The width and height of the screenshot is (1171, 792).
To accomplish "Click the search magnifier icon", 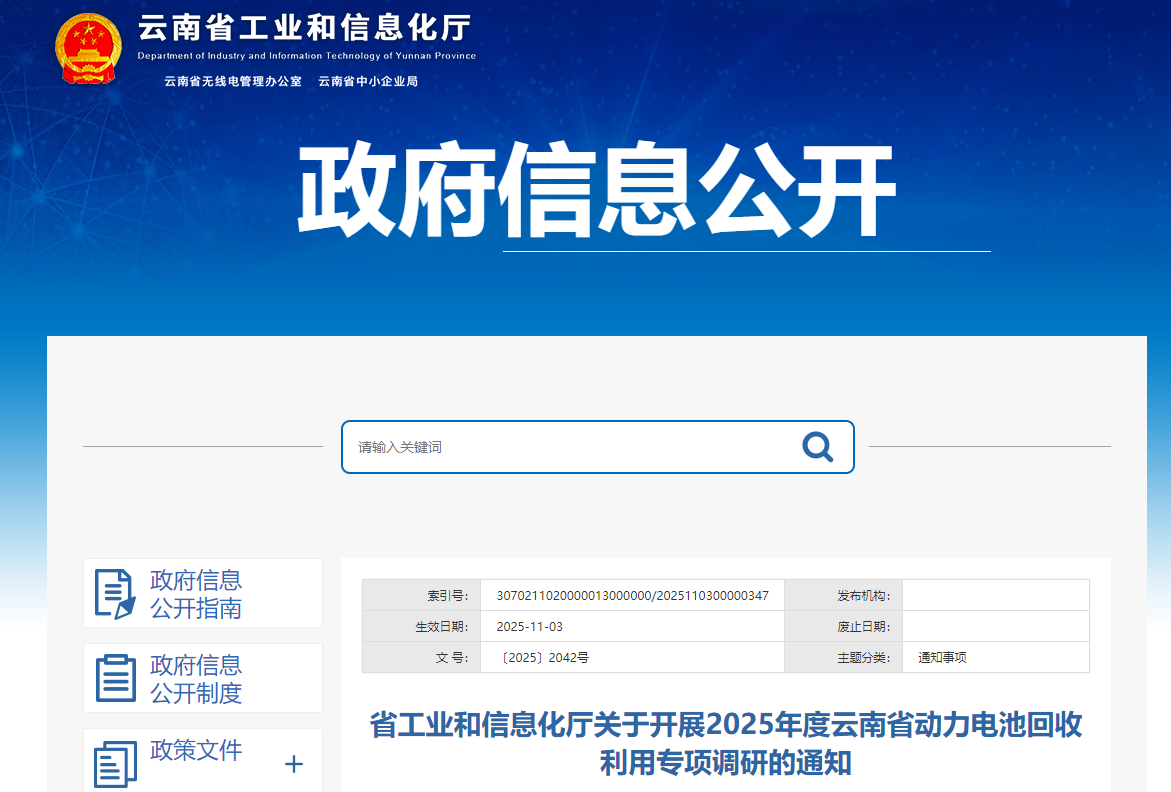I will pos(817,447).
